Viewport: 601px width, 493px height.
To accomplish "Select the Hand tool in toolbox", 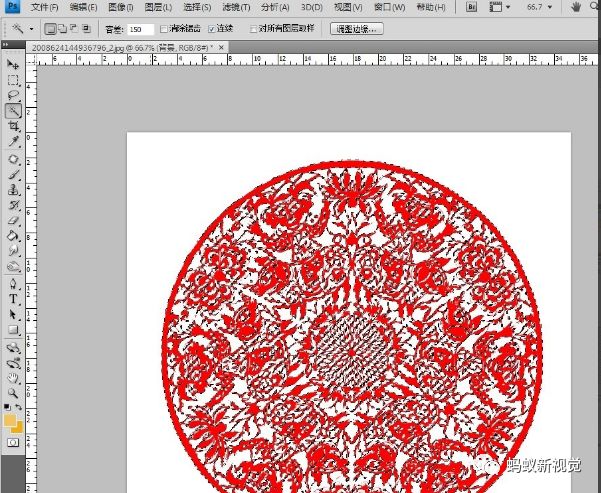I will tap(13, 378).
